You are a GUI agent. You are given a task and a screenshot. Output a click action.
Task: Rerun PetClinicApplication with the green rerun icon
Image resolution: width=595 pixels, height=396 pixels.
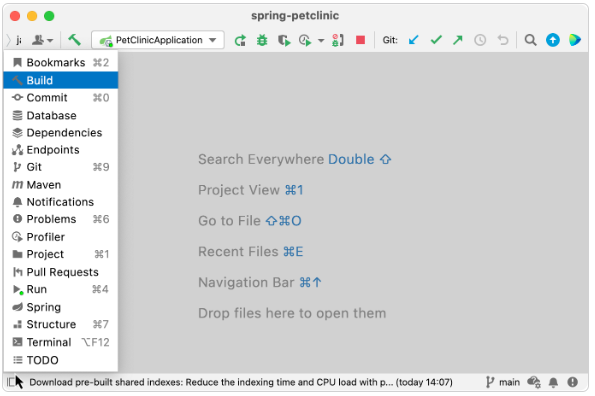point(240,40)
